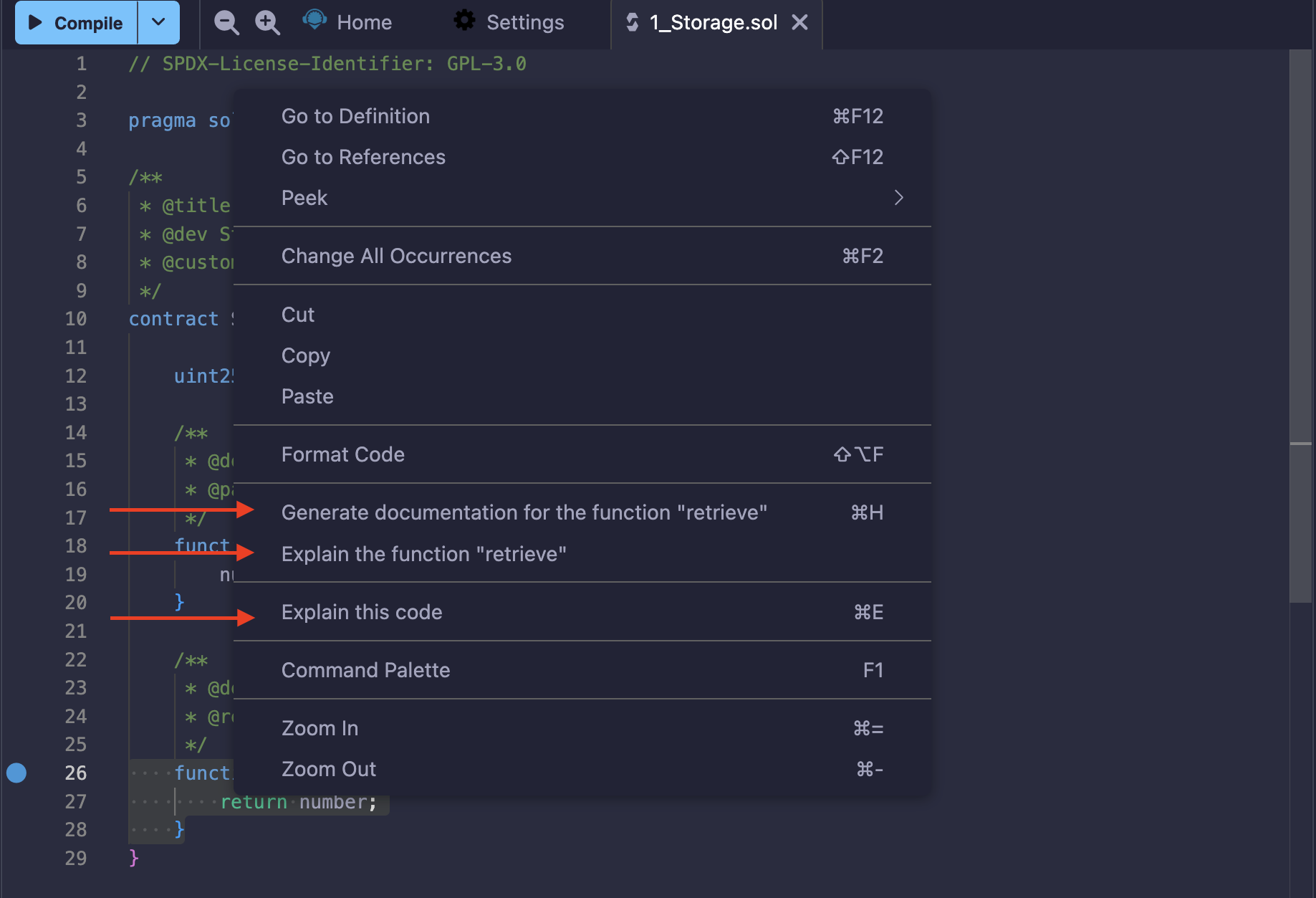Choose Go to References menu entry
Screen dimensions: 1316x898
(x=582, y=157)
